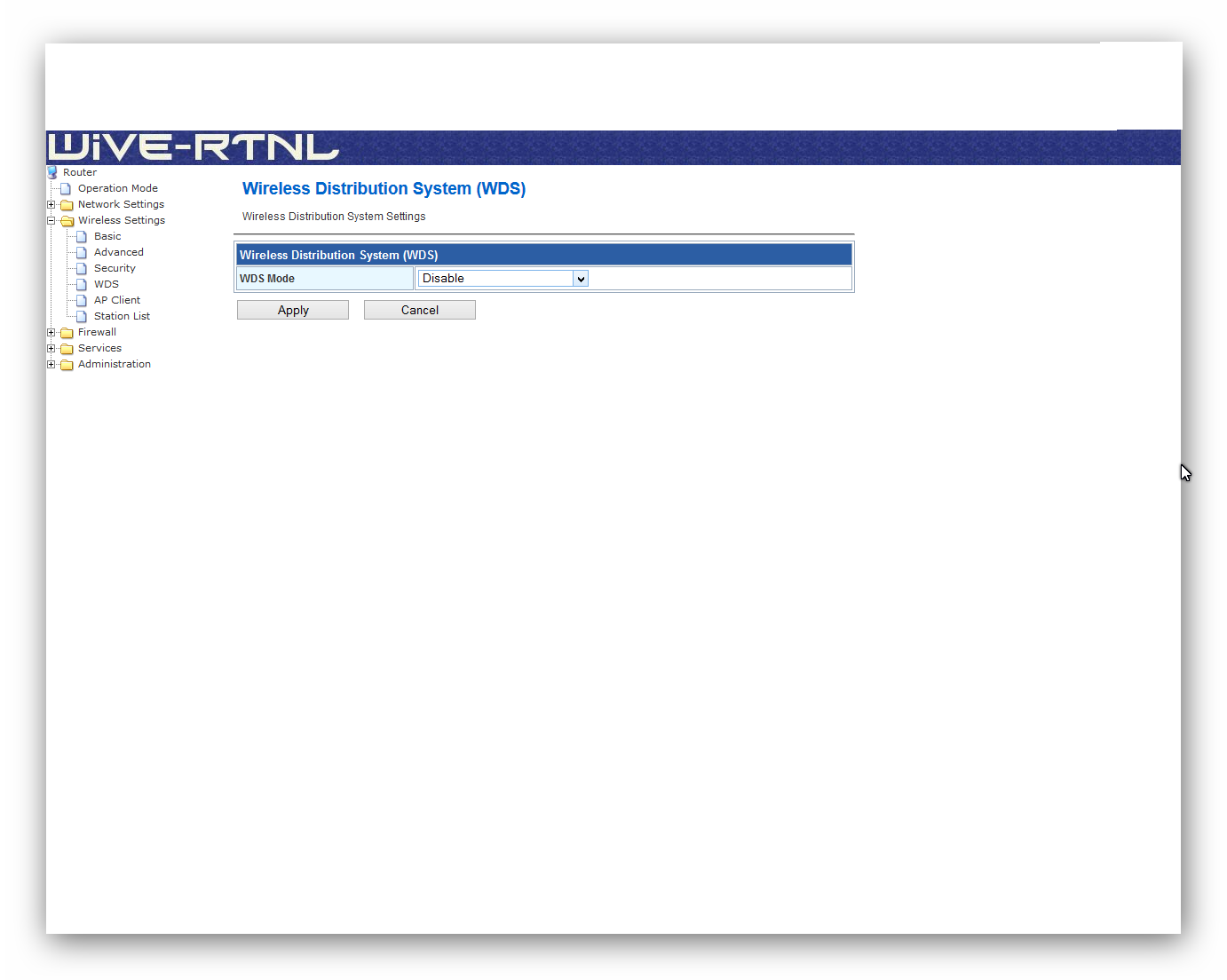View the Station List page
1227x980 pixels.
[x=122, y=316]
